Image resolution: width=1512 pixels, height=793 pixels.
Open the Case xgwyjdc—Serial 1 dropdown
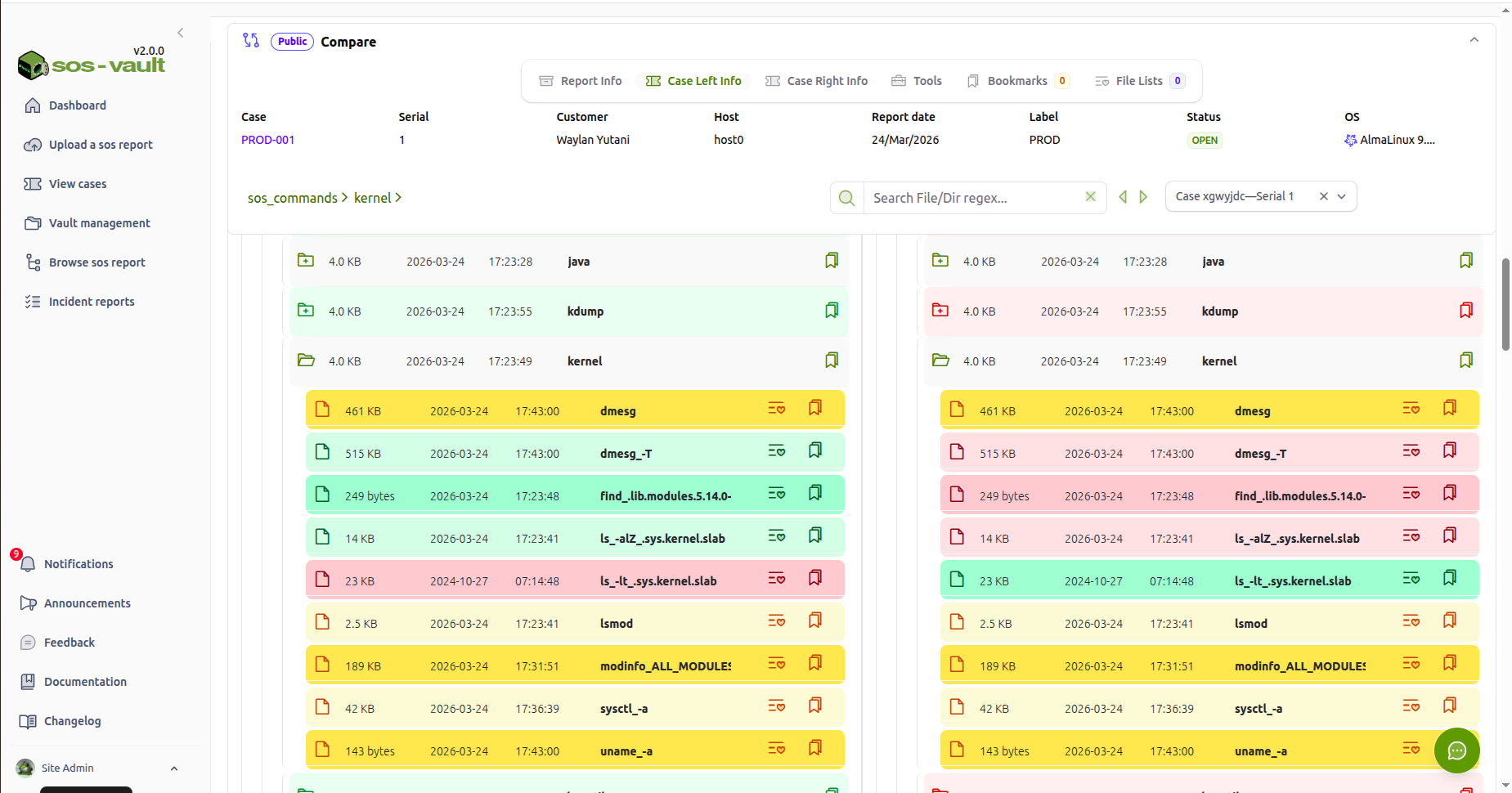1342,196
